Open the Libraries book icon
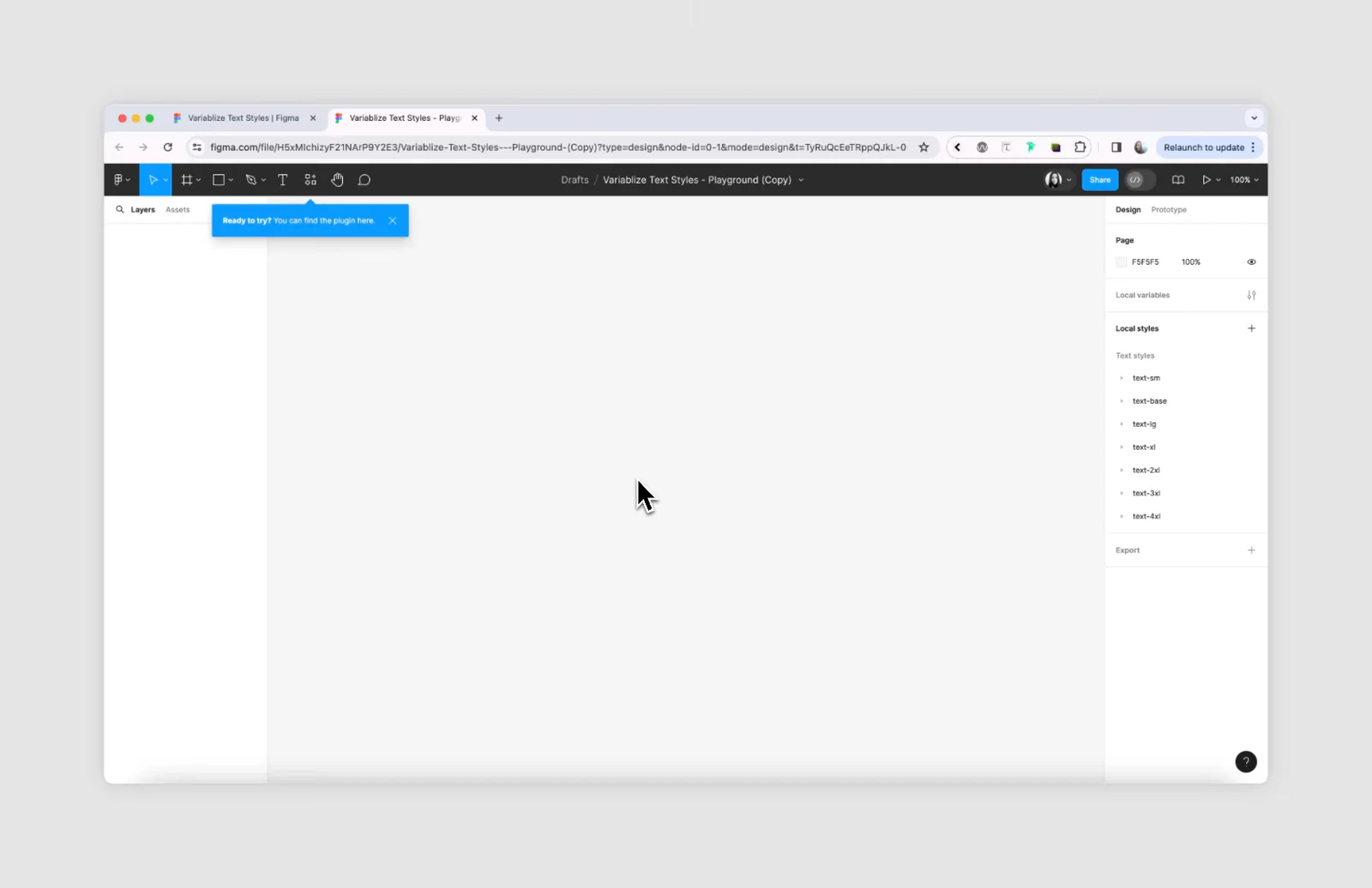 click(x=1178, y=180)
